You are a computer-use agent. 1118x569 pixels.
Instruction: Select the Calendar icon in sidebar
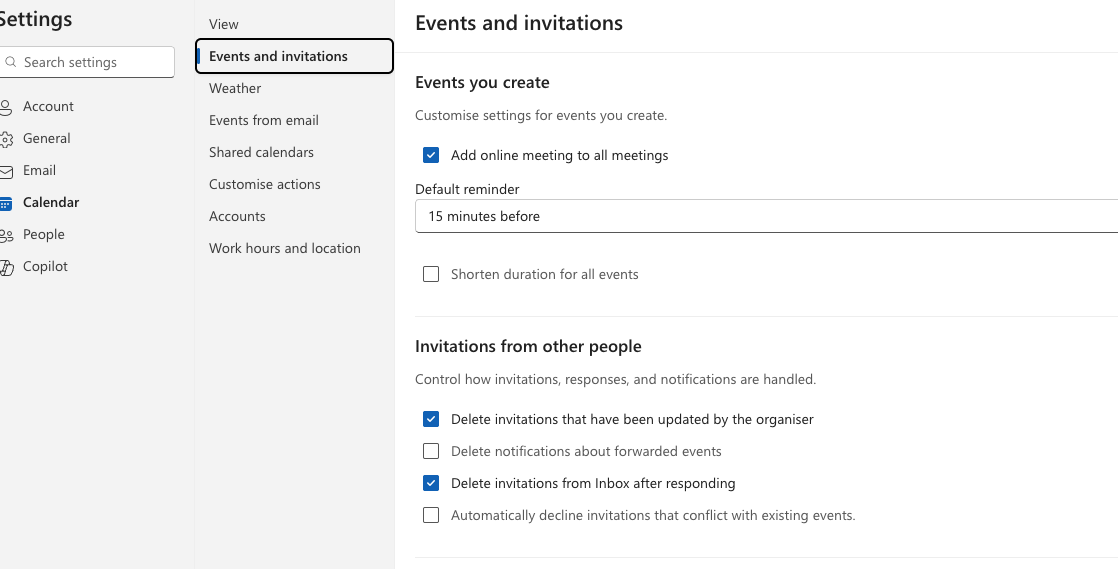6,203
